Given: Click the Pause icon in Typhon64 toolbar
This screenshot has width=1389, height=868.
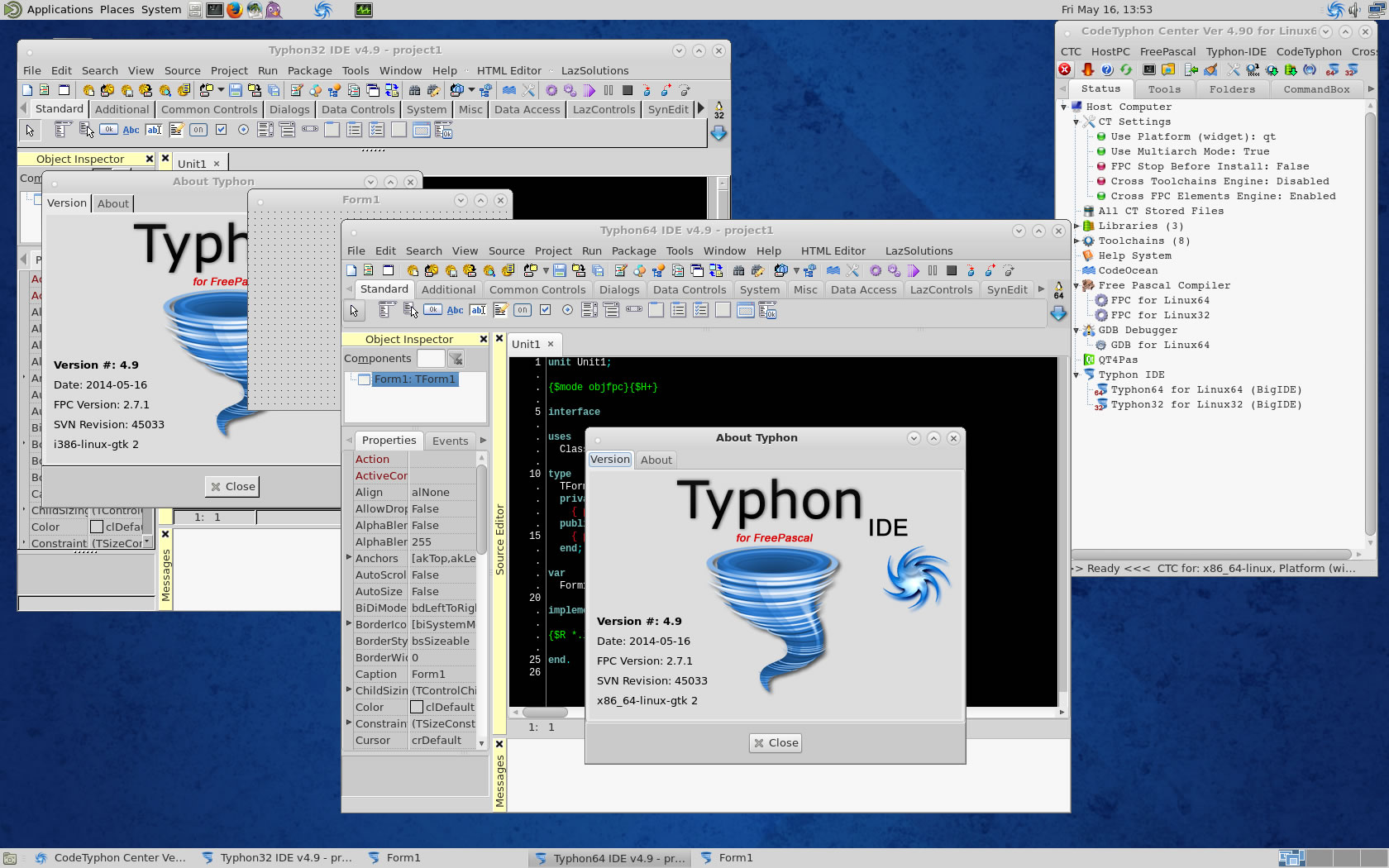Looking at the screenshot, I should [x=933, y=271].
